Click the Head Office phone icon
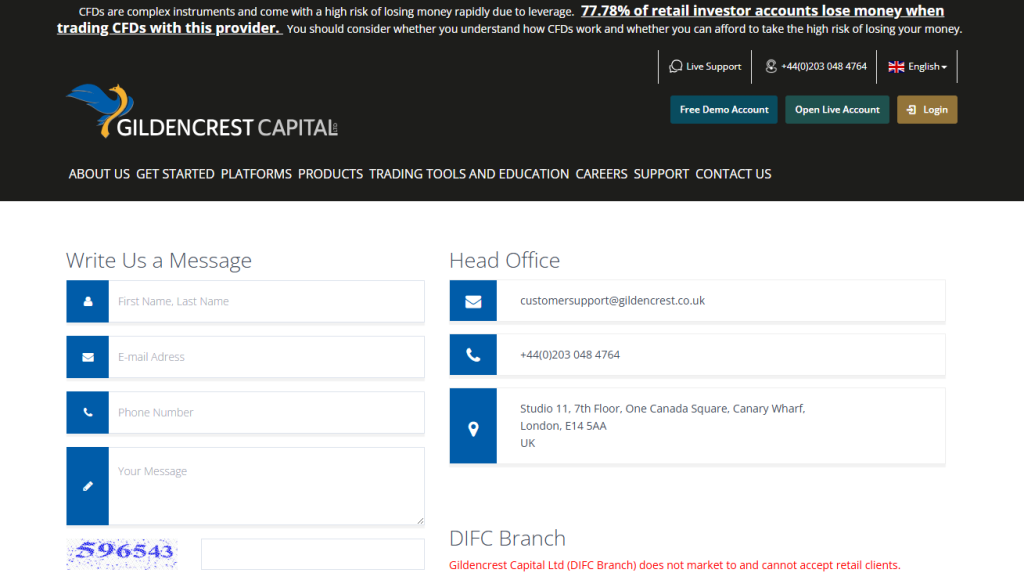Screen dimensions: 1024x573 (473, 355)
